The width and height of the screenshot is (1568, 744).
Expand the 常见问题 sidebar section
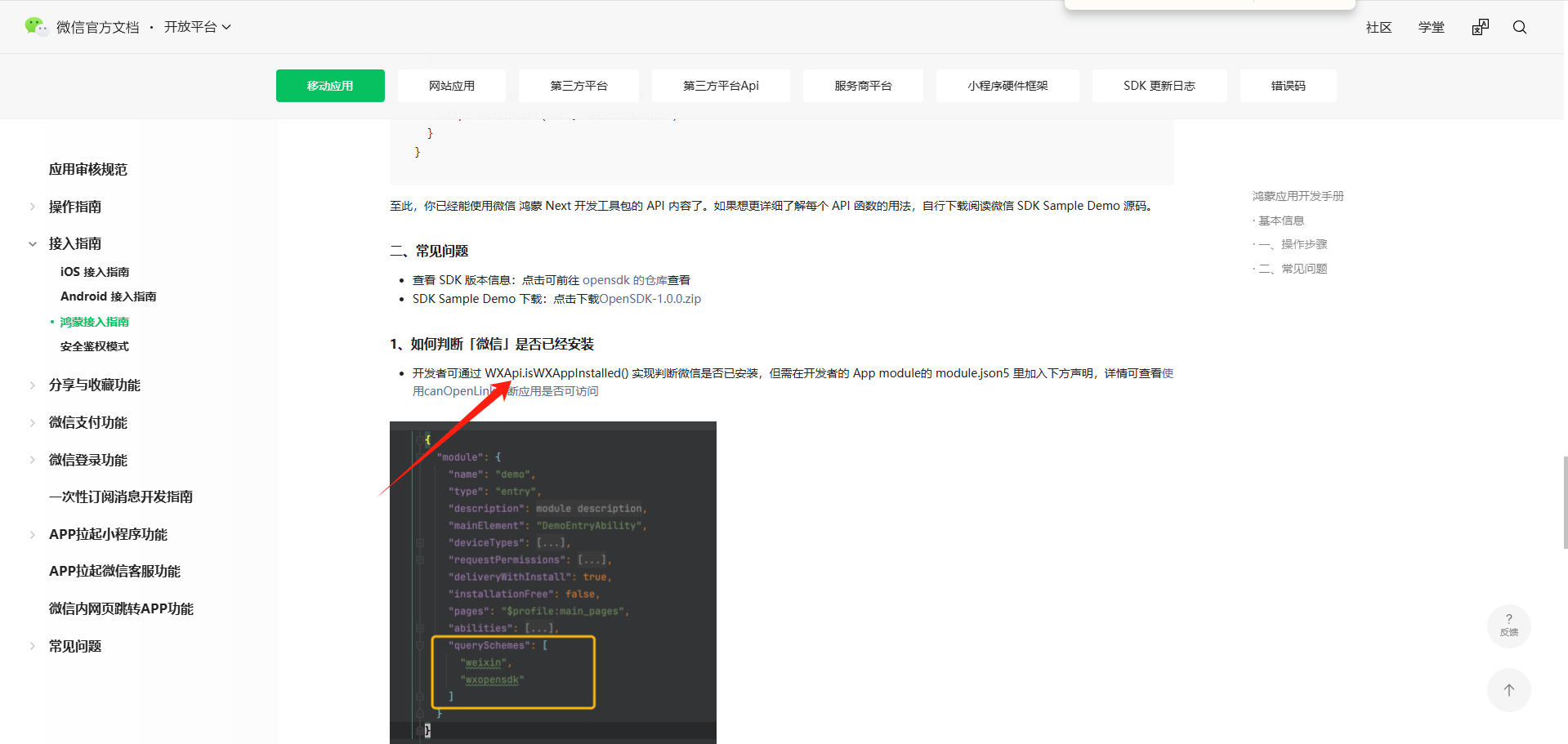click(x=33, y=646)
